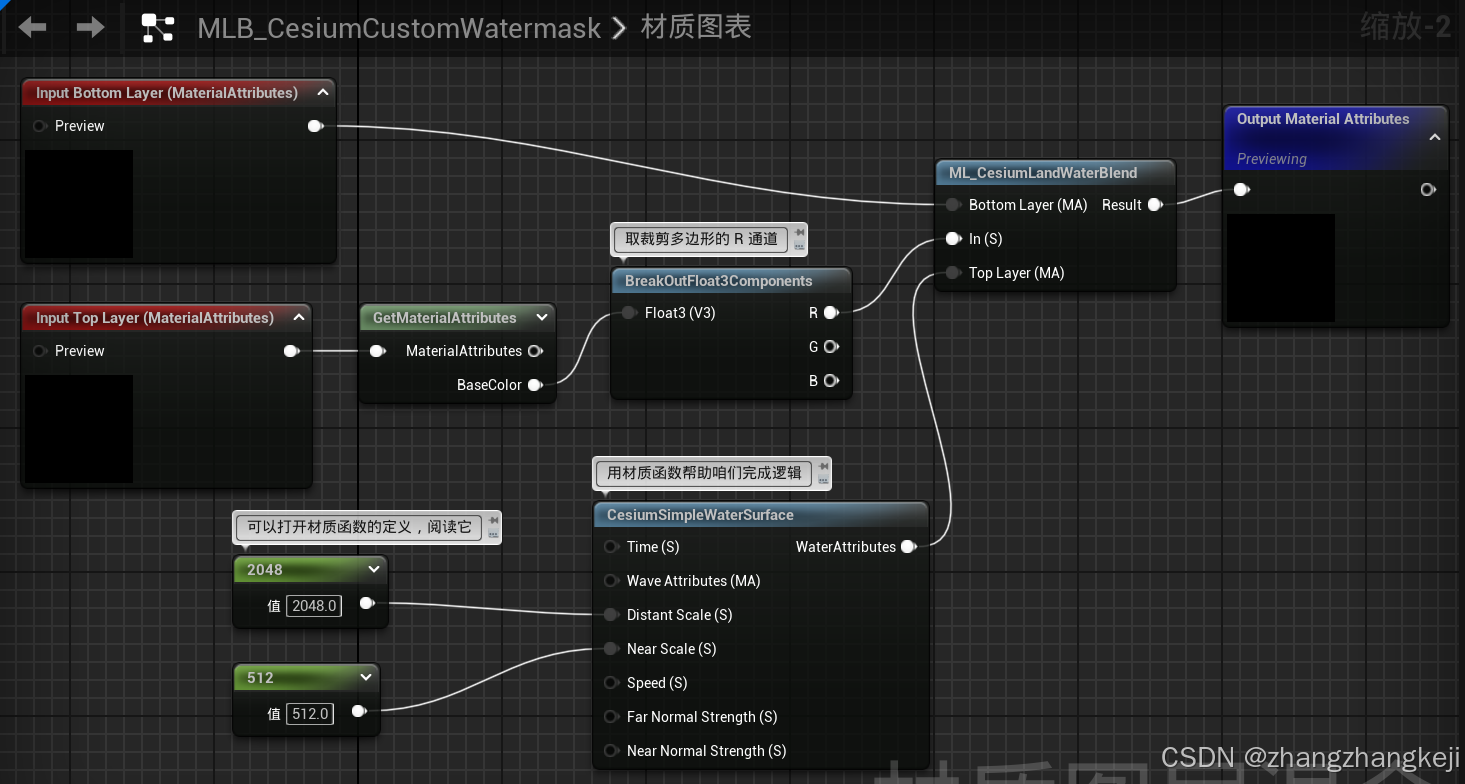The width and height of the screenshot is (1465, 784).
Task: Select the Input Top Layer (MaterialAttributes) title
Action: tap(155, 318)
